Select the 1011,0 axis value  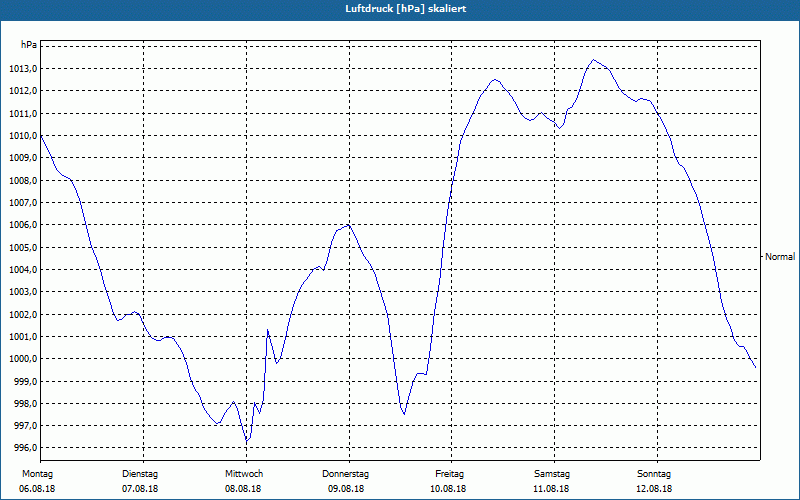[23, 113]
